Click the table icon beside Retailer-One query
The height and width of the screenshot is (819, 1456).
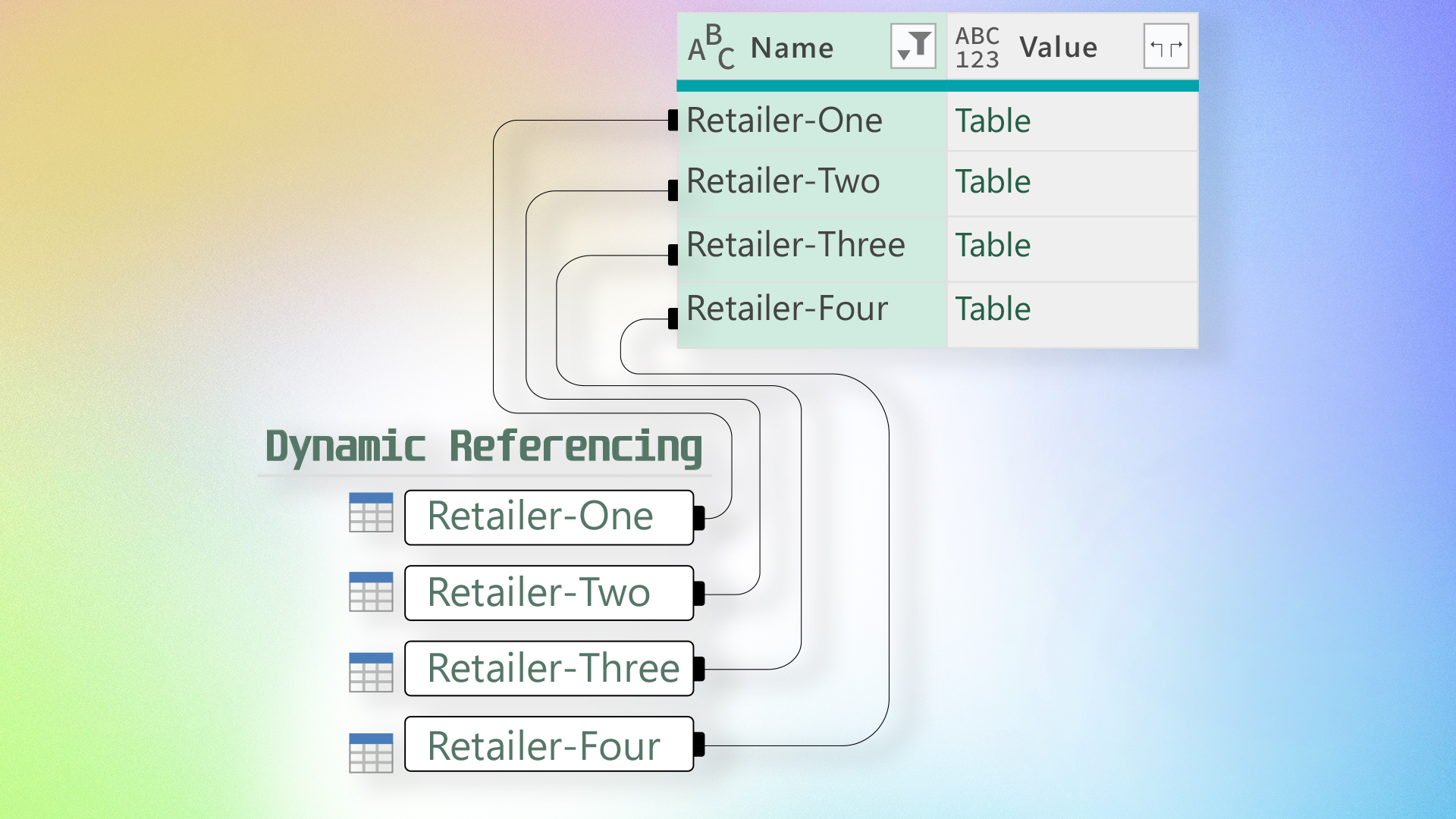pyautogui.click(x=371, y=513)
